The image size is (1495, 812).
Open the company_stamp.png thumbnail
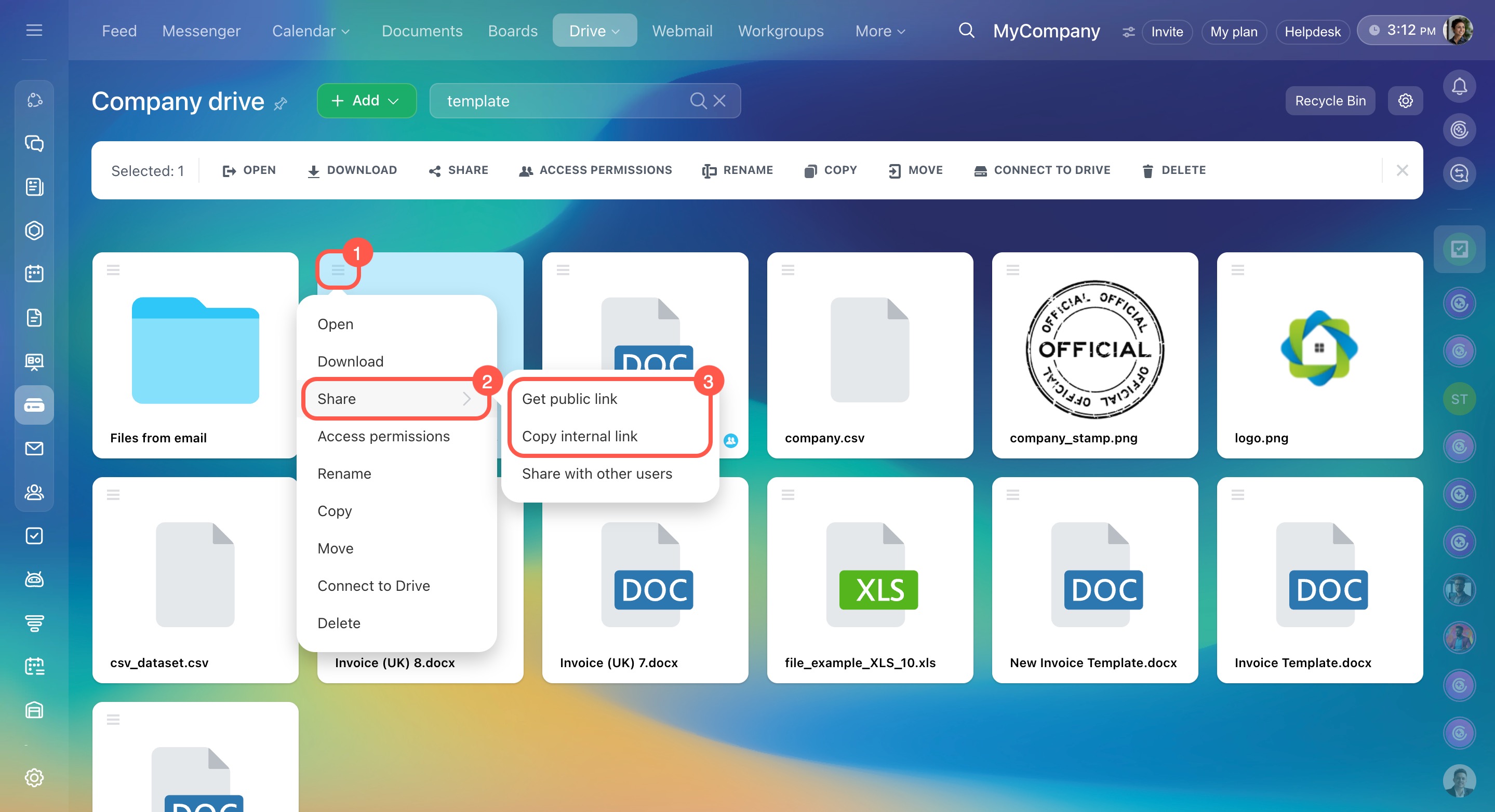pyautogui.click(x=1094, y=350)
